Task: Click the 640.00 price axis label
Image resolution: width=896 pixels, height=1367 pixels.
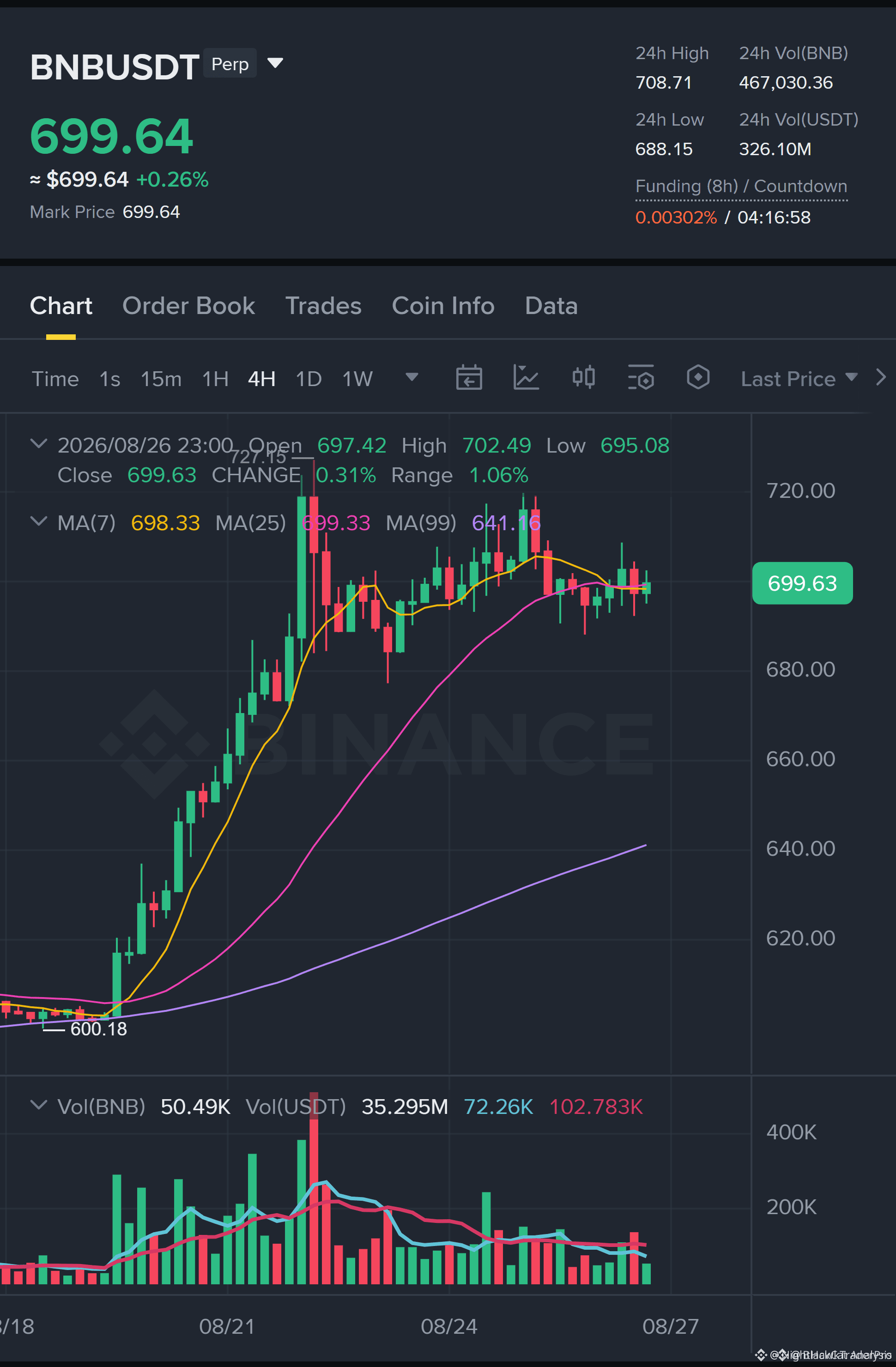Action: click(801, 848)
